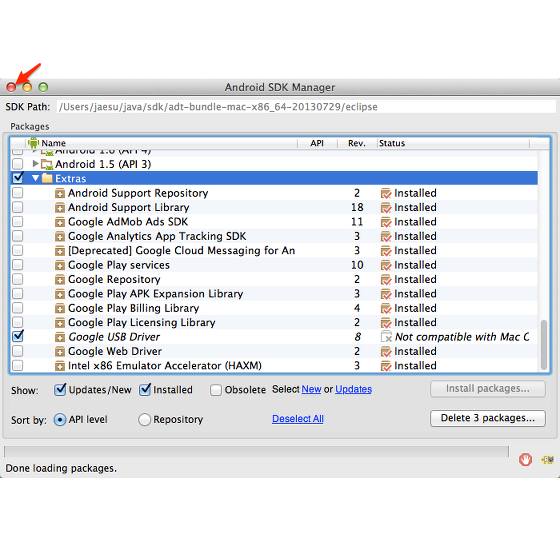Click the Install packages button

(x=488, y=388)
